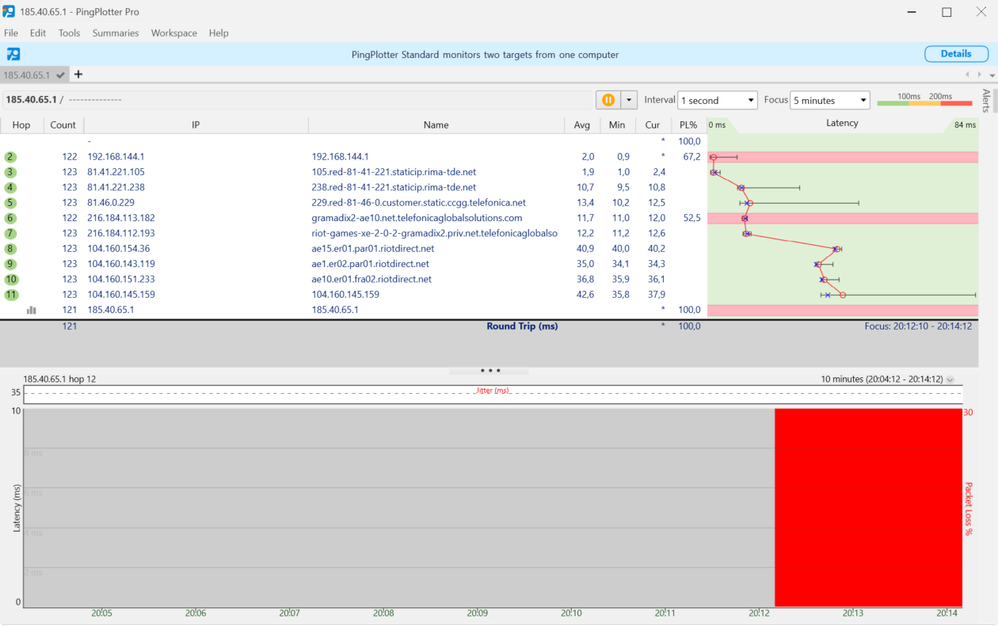
Task: Click the latency color scale legend
Action: tap(924, 101)
